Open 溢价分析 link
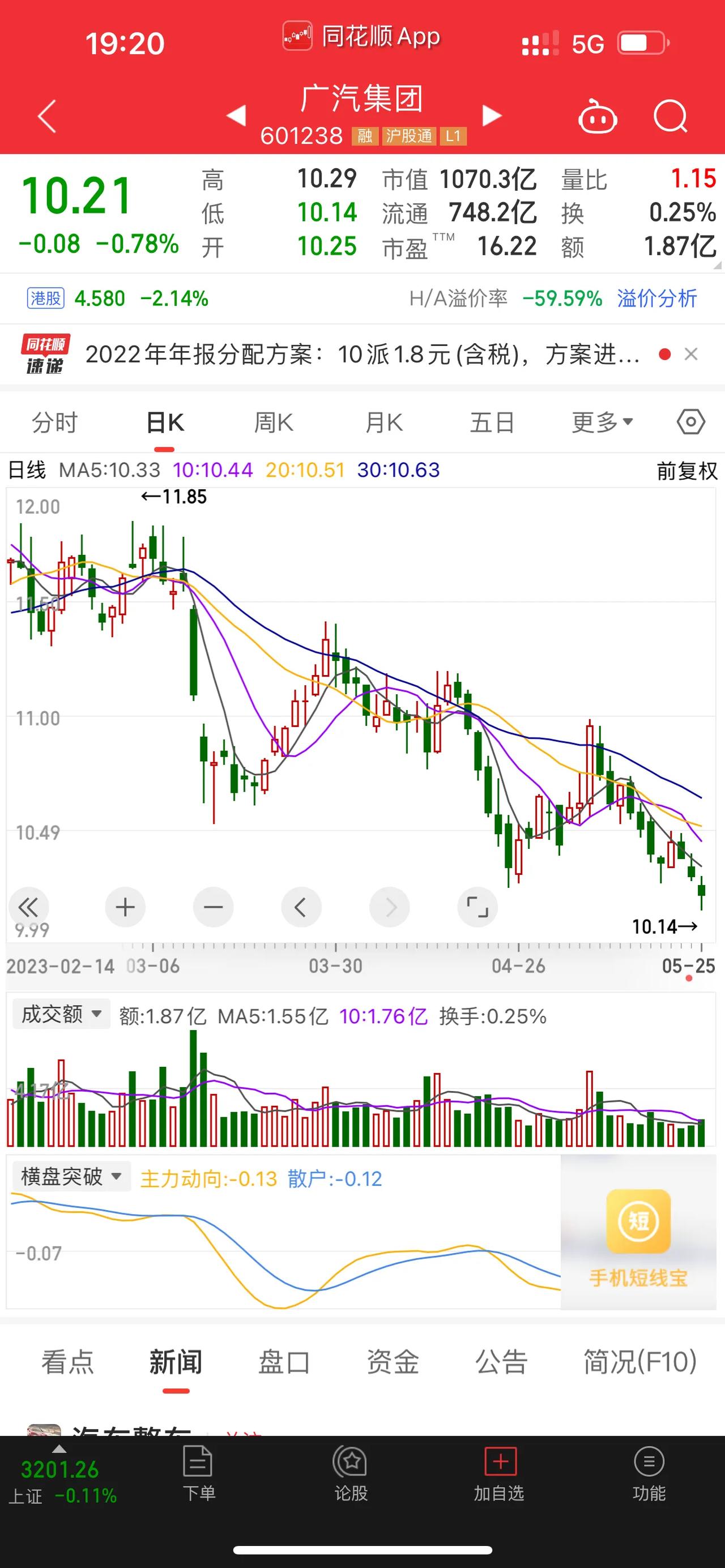 (x=657, y=298)
